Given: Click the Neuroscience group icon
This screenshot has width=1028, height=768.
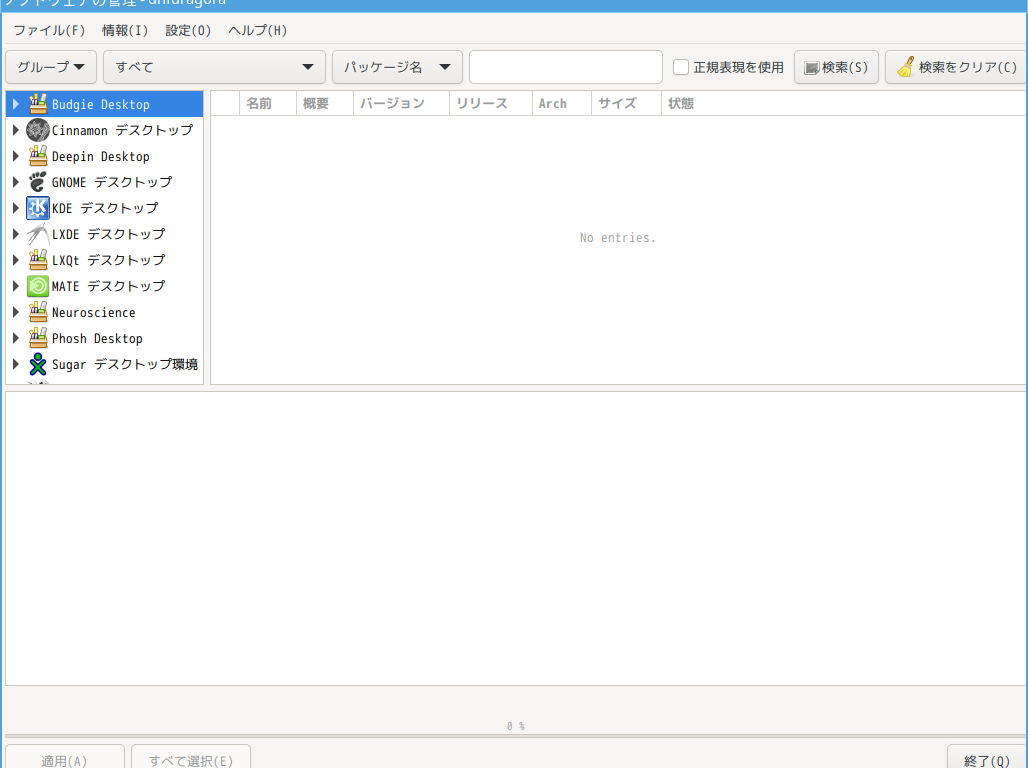Looking at the screenshot, I should click(38, 312).
